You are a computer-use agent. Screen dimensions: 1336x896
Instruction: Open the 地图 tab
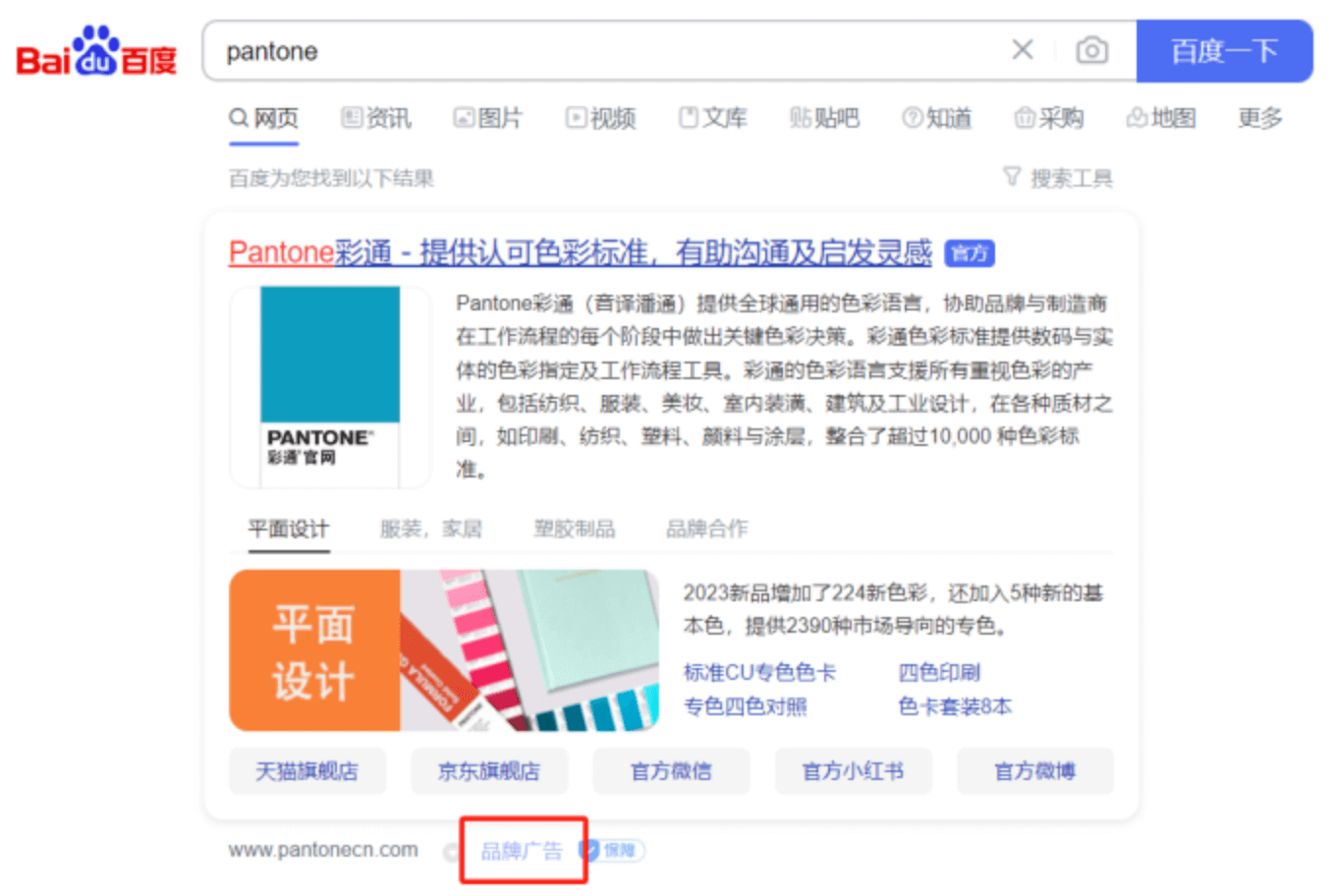1161,119
